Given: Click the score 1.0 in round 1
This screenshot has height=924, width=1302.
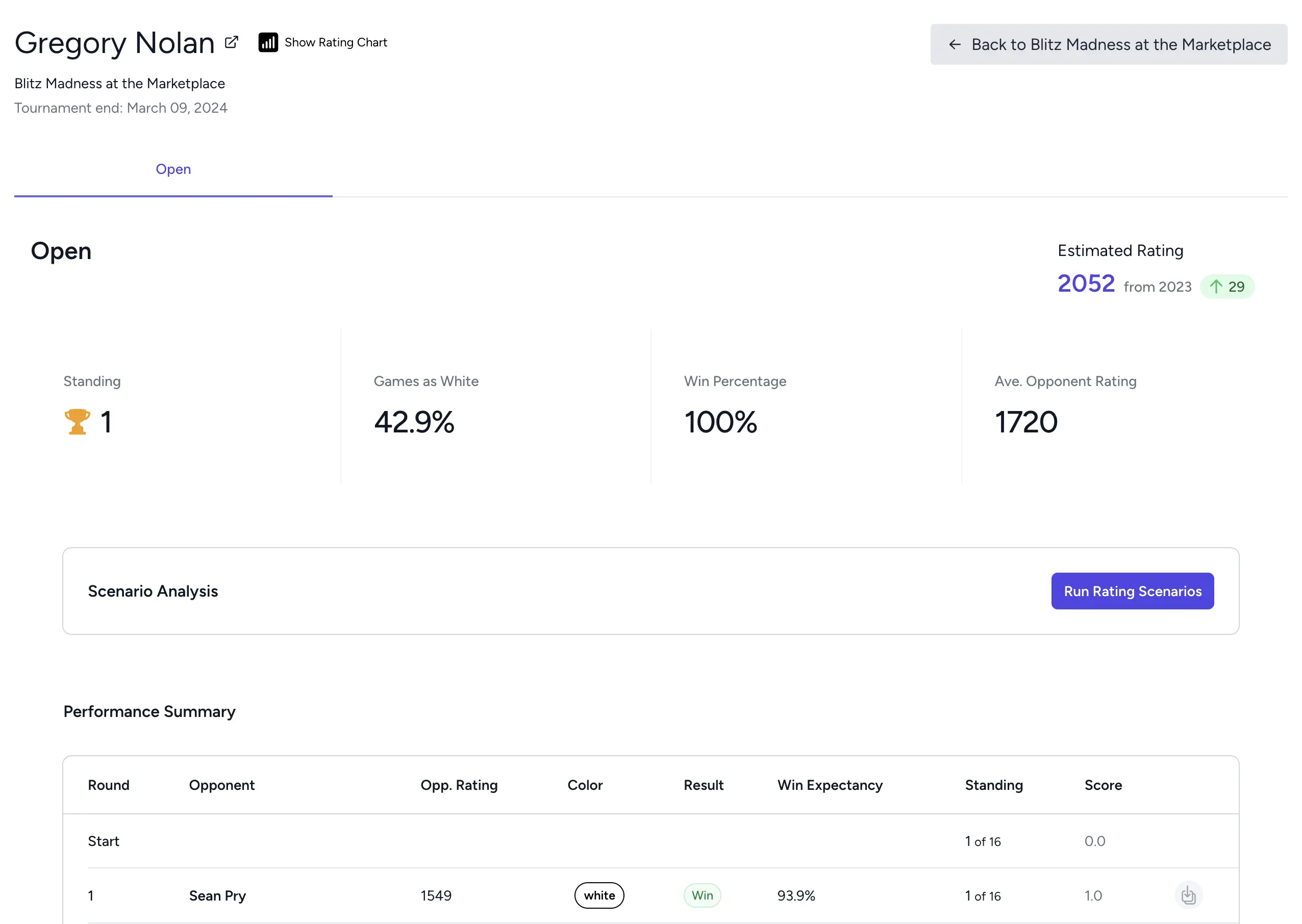Looking at the screenshot, I should [1092, 896].
